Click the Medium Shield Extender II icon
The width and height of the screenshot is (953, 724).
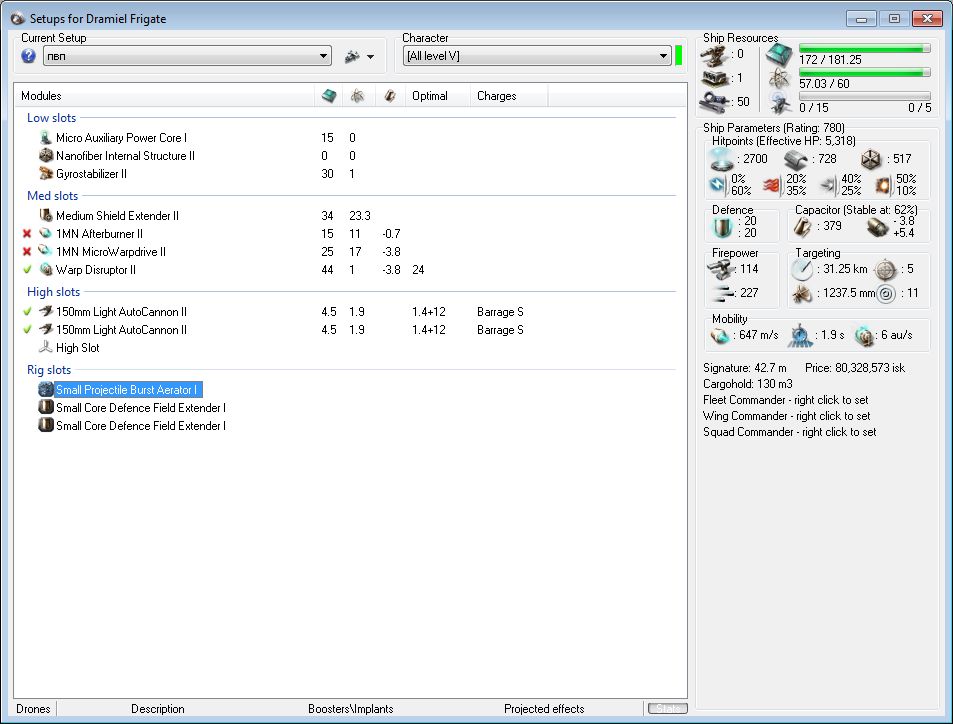coord(46,215)
